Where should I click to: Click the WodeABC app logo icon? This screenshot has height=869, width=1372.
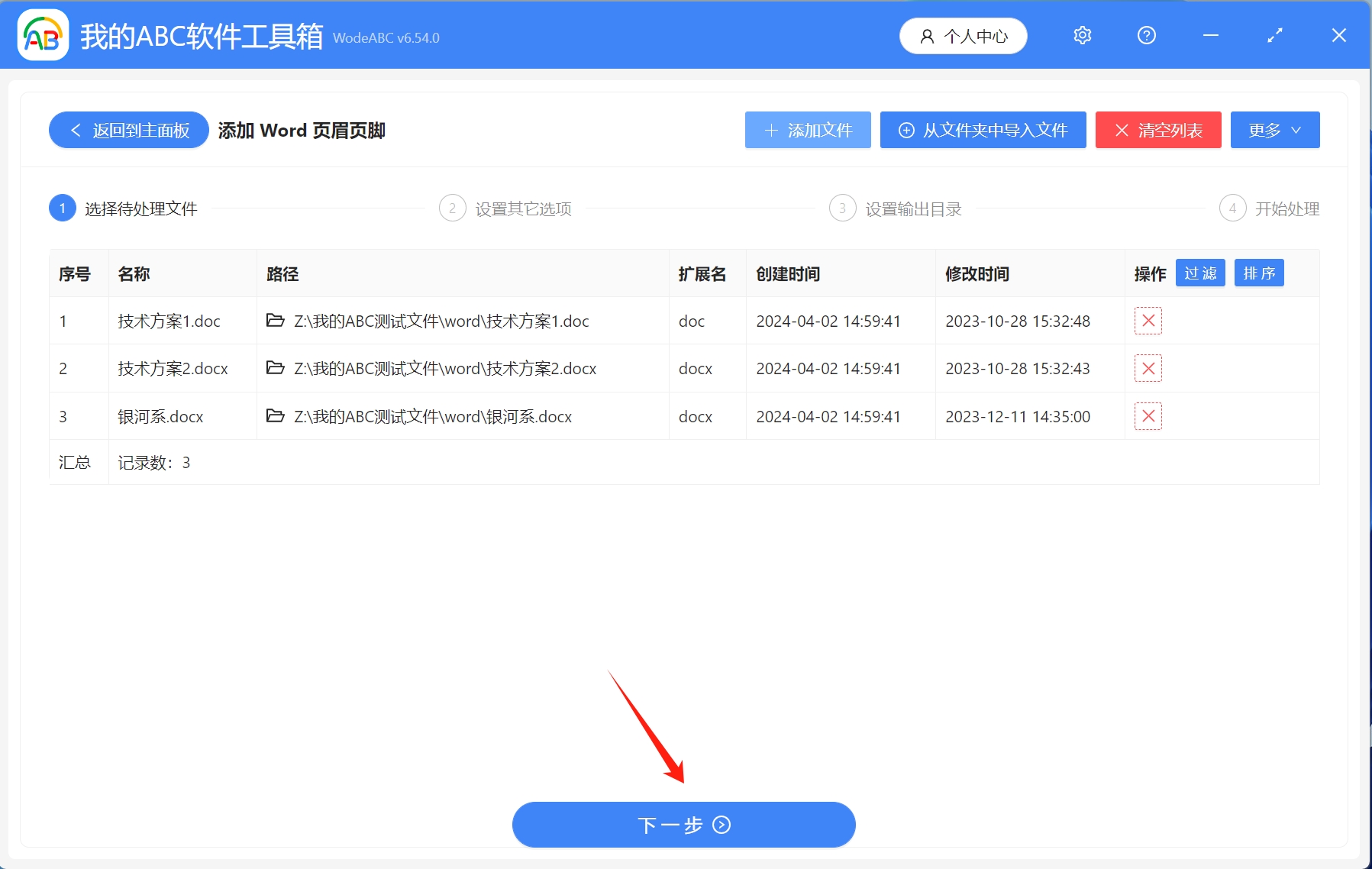[x=43, y=35]
